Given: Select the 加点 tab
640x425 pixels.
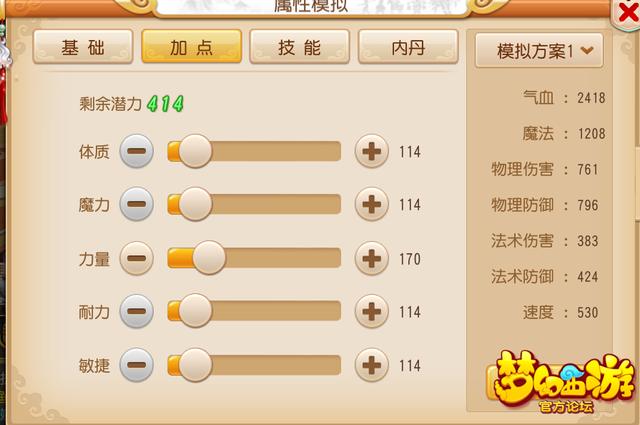Looking at the screenshot, I should point(191,47).
